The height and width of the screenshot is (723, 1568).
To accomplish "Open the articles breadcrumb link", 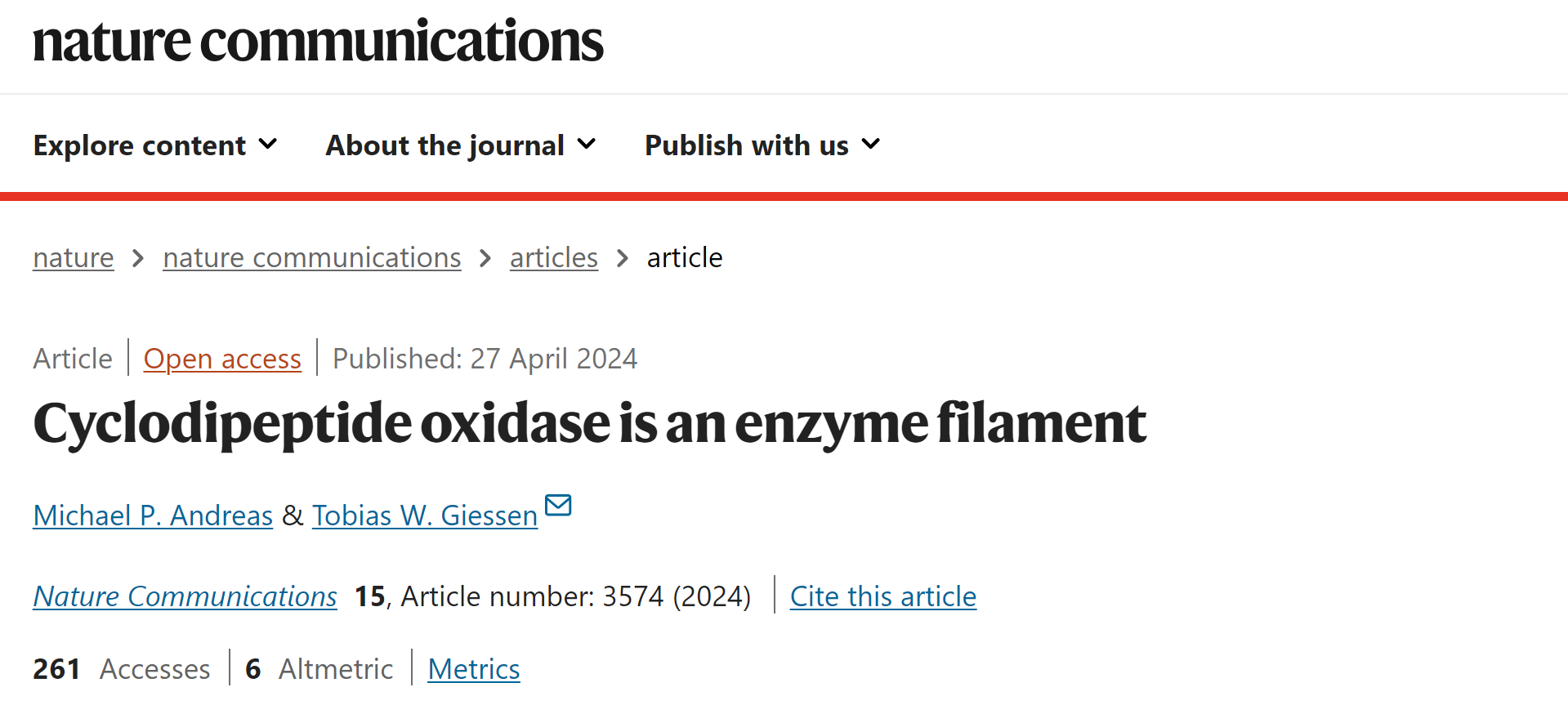I will coord(554,258).
